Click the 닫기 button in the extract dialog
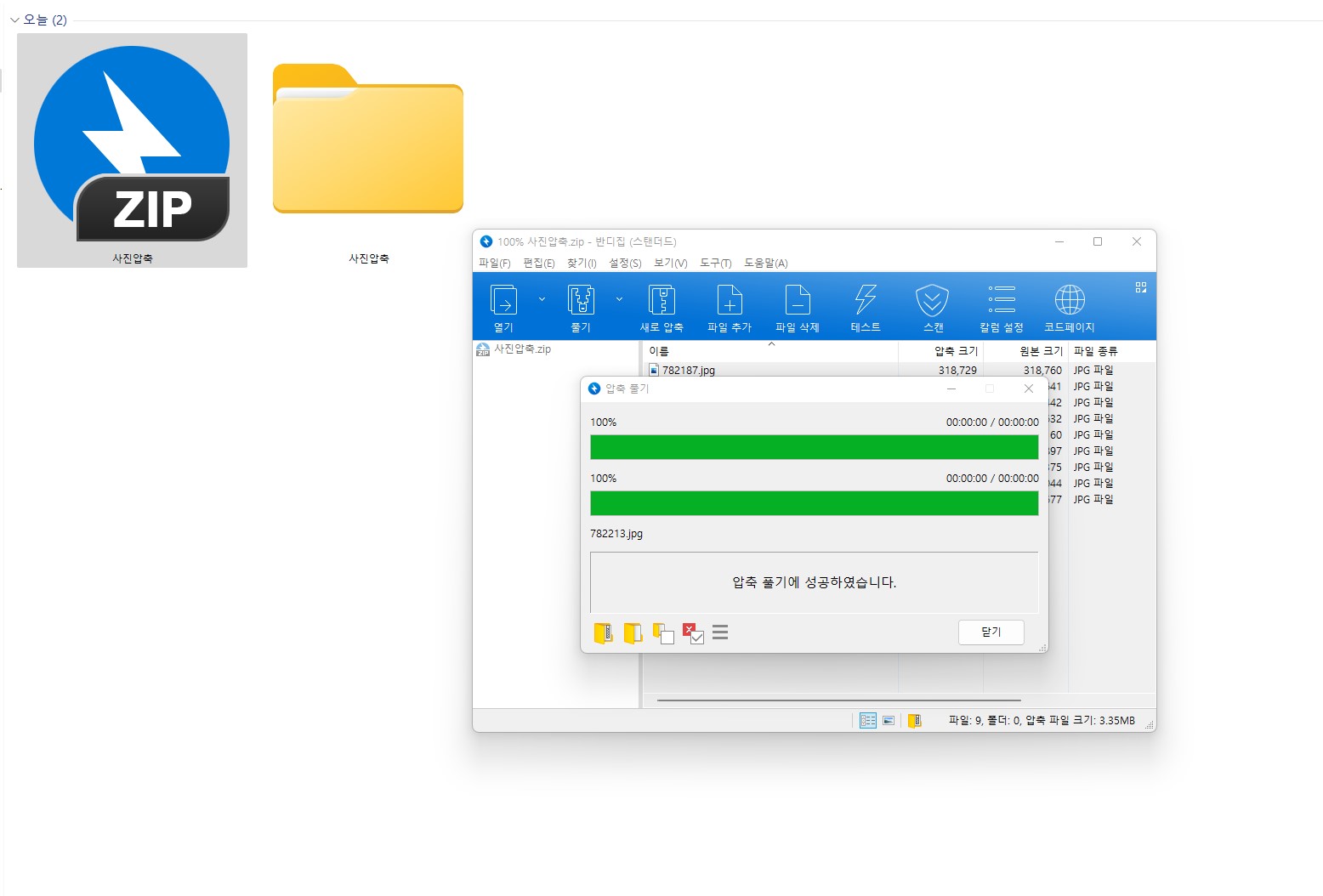1323x896 pixels. point(991,632)
